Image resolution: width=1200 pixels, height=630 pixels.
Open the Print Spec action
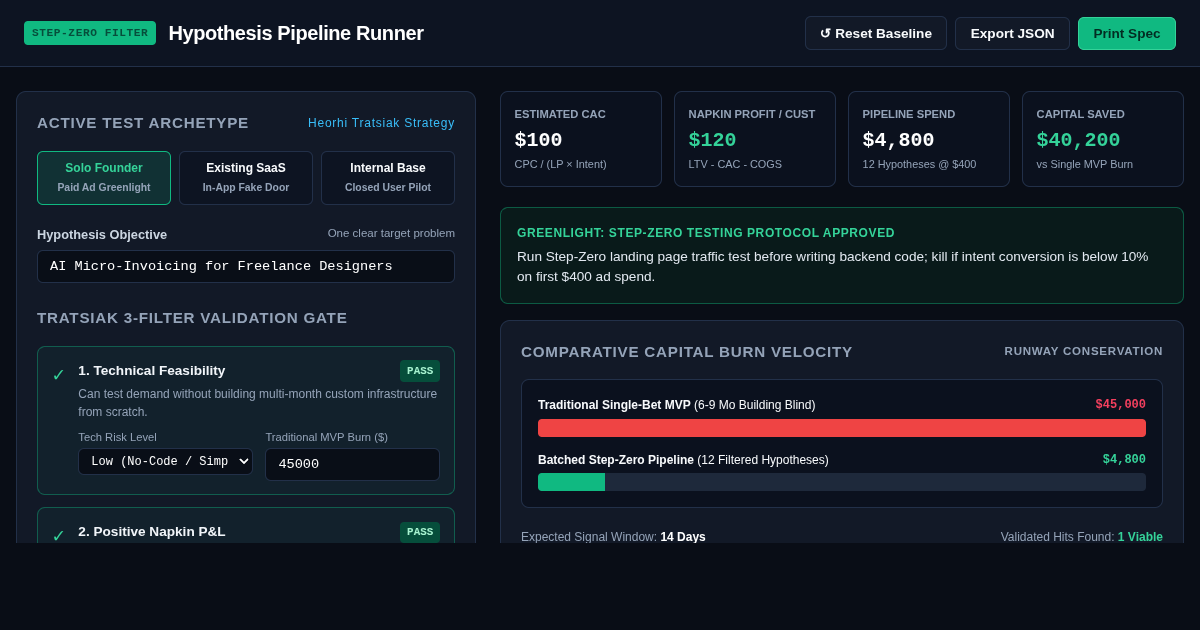click(x=1127, y=33)
